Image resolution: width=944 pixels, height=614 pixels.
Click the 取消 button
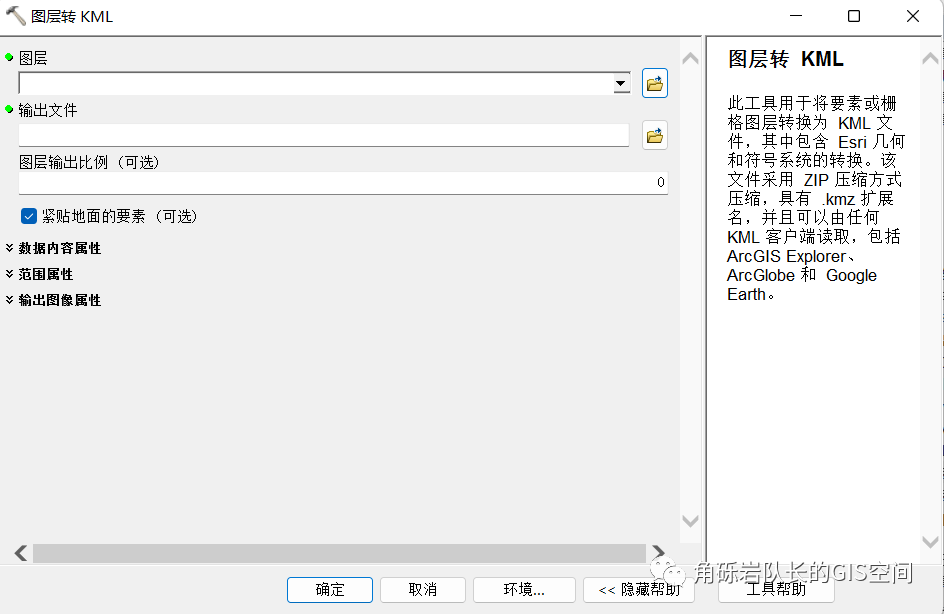pos(422,589)
